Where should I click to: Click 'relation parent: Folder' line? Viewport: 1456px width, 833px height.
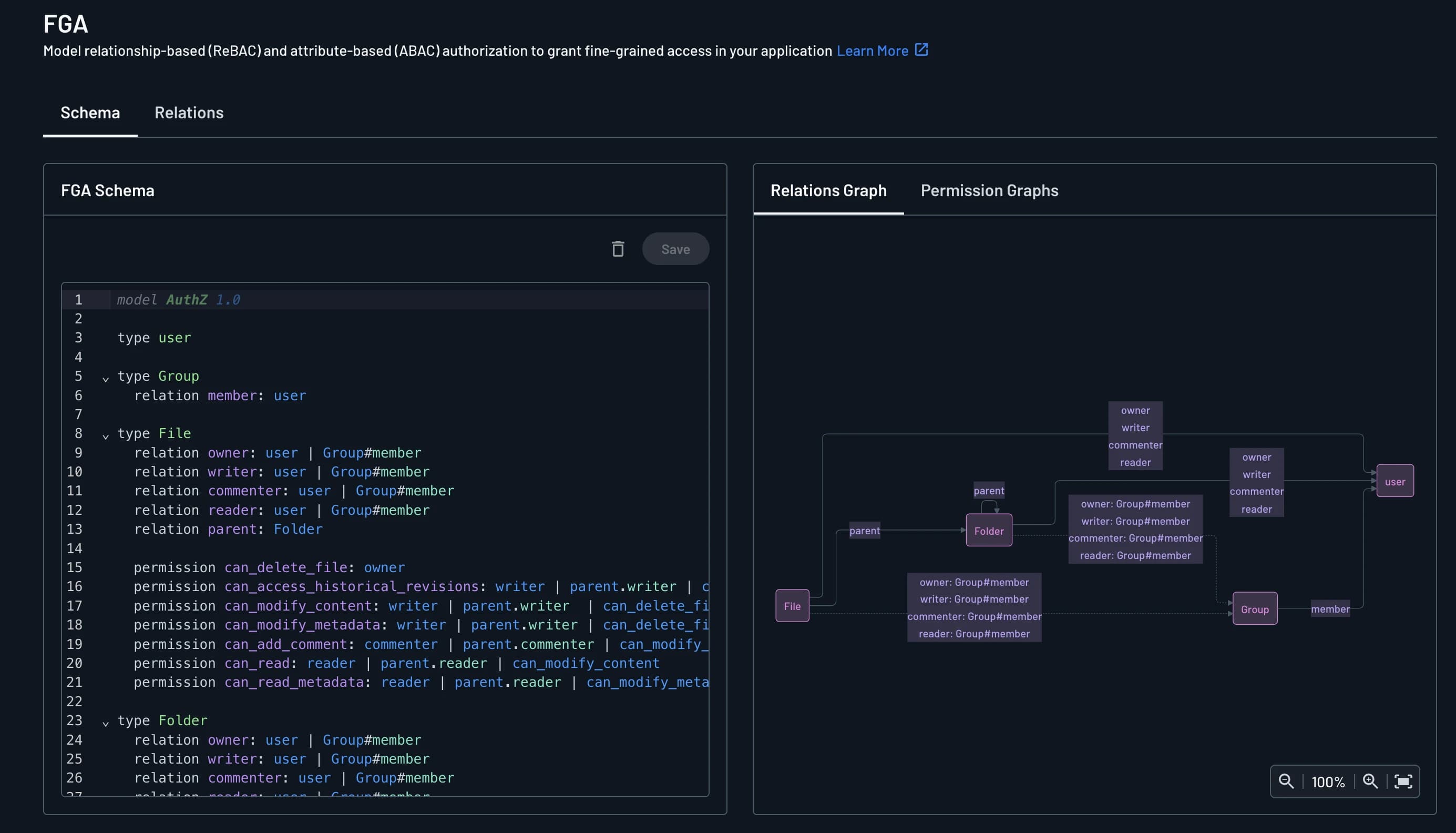(229, 529)
